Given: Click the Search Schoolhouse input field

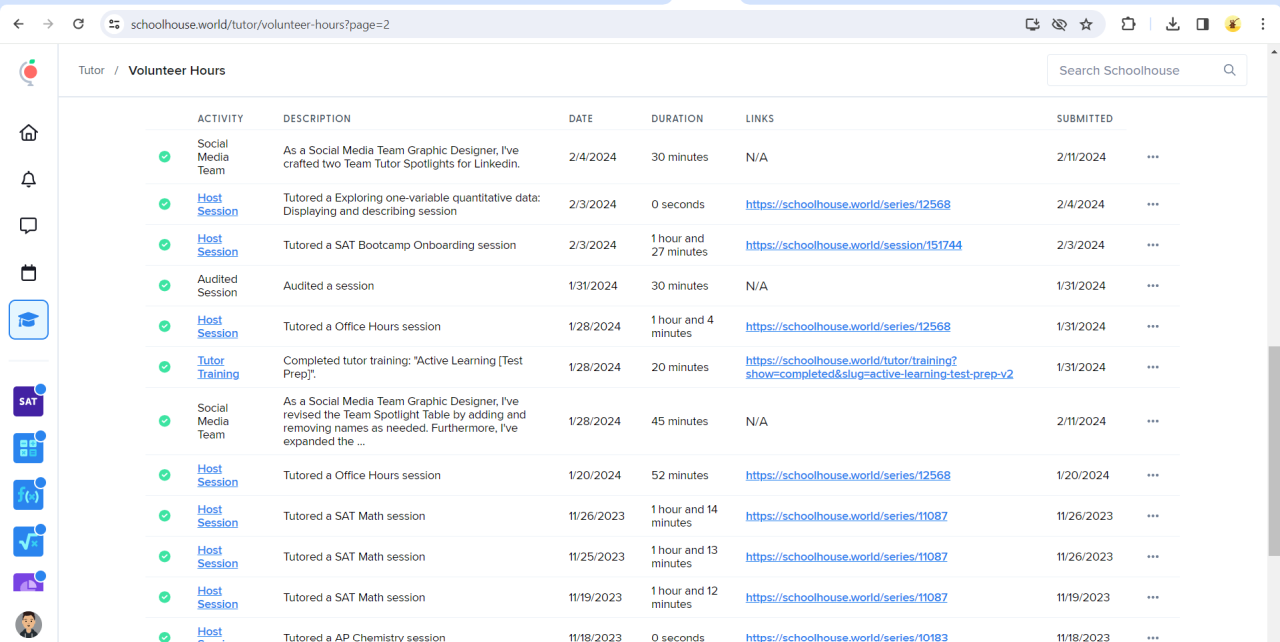Looking at the screenshot, I should tap(1134, 70).
